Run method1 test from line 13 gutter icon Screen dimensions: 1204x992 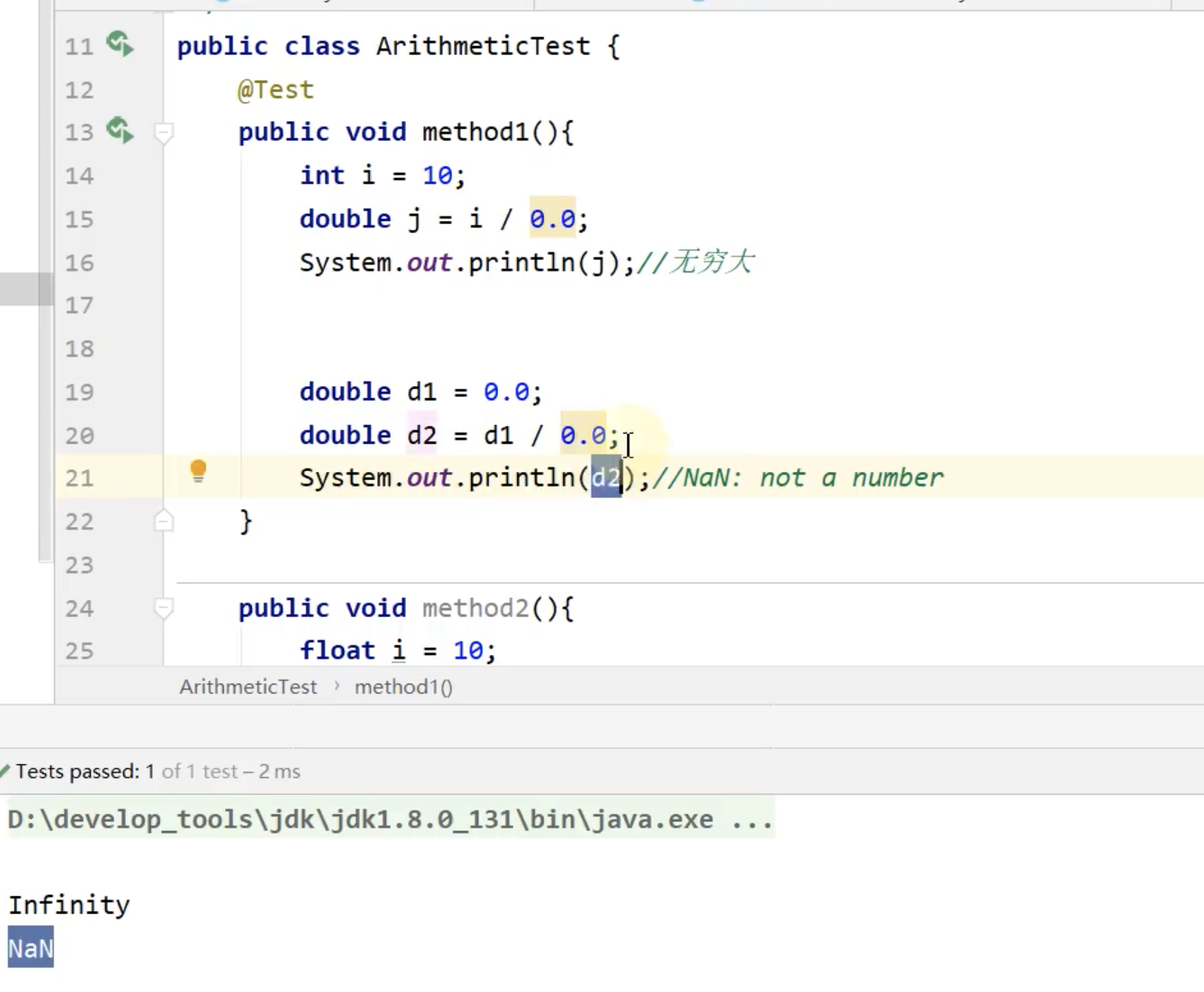point(120,131)
